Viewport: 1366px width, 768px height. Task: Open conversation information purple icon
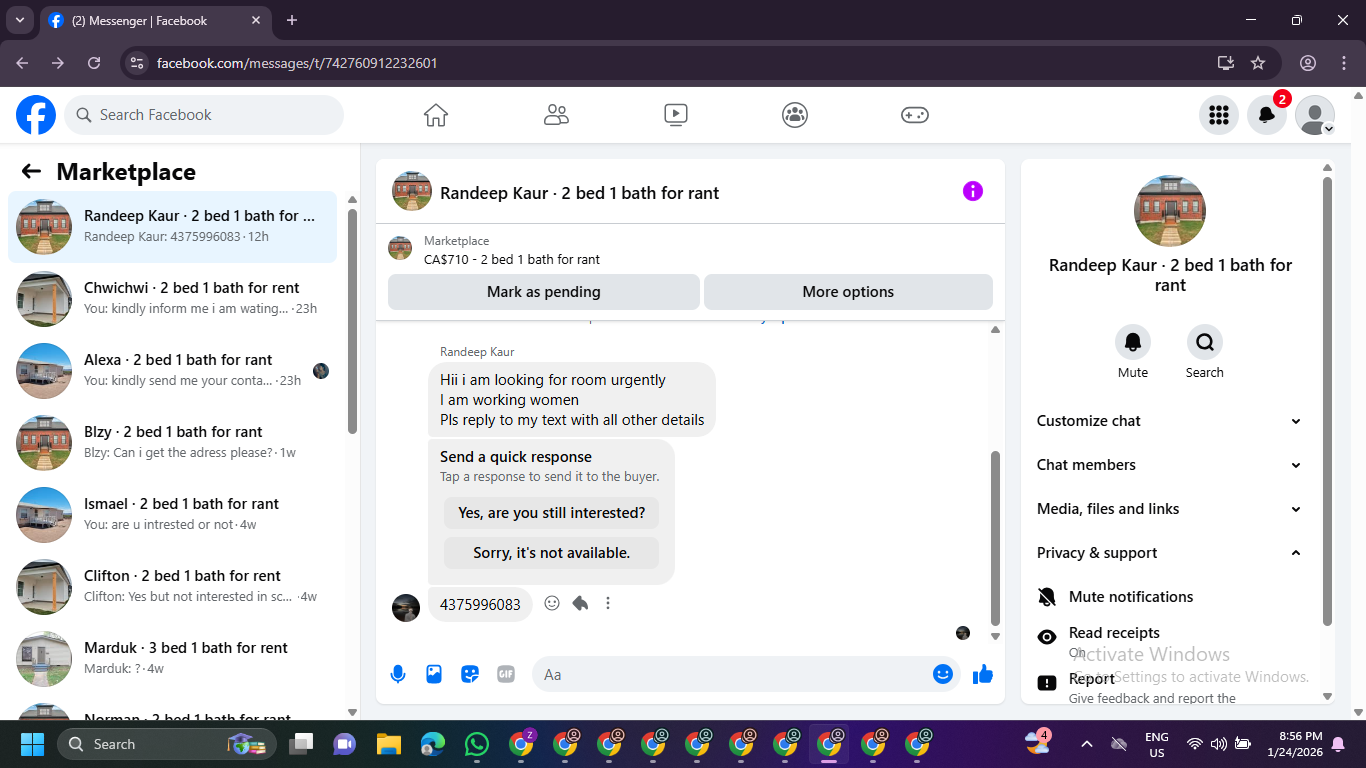click(x=973, y=191)
